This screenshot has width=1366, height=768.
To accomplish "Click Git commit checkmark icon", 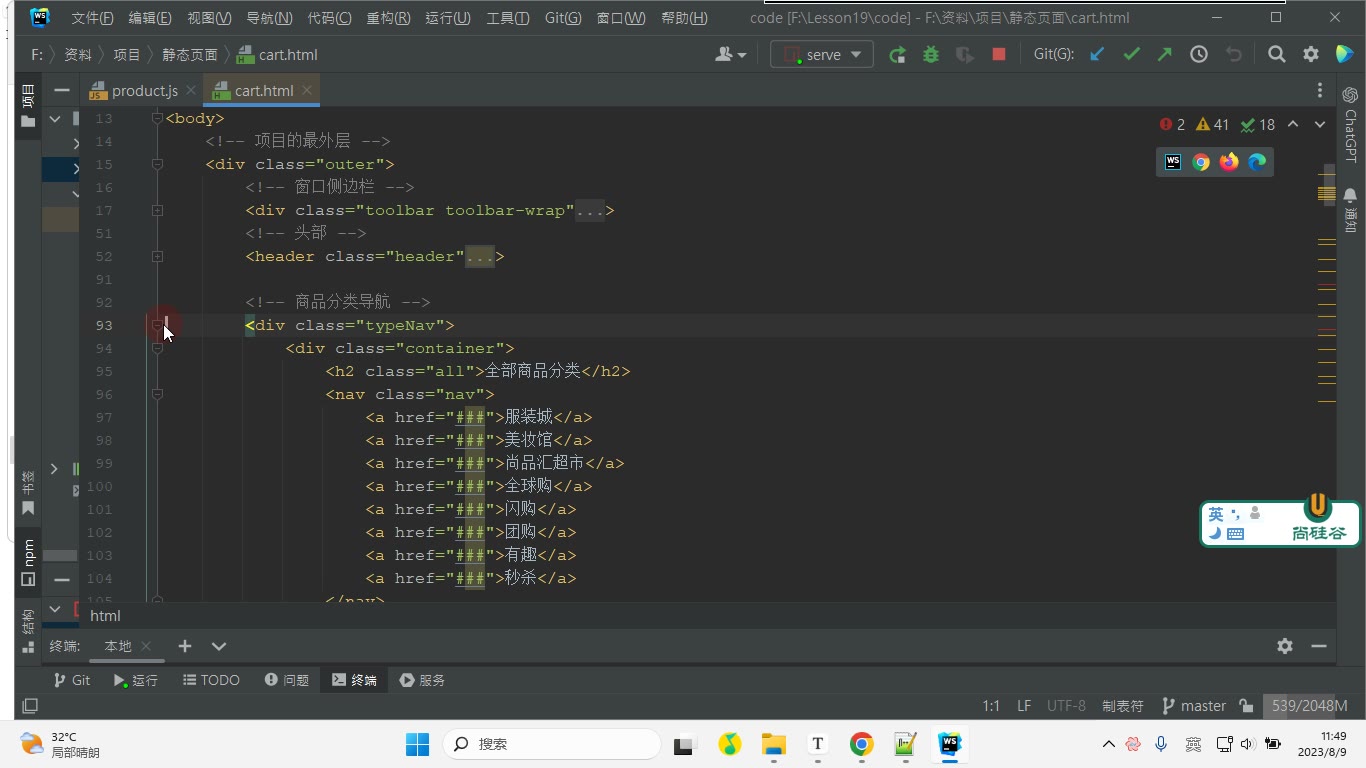I will pos(1131,55).
